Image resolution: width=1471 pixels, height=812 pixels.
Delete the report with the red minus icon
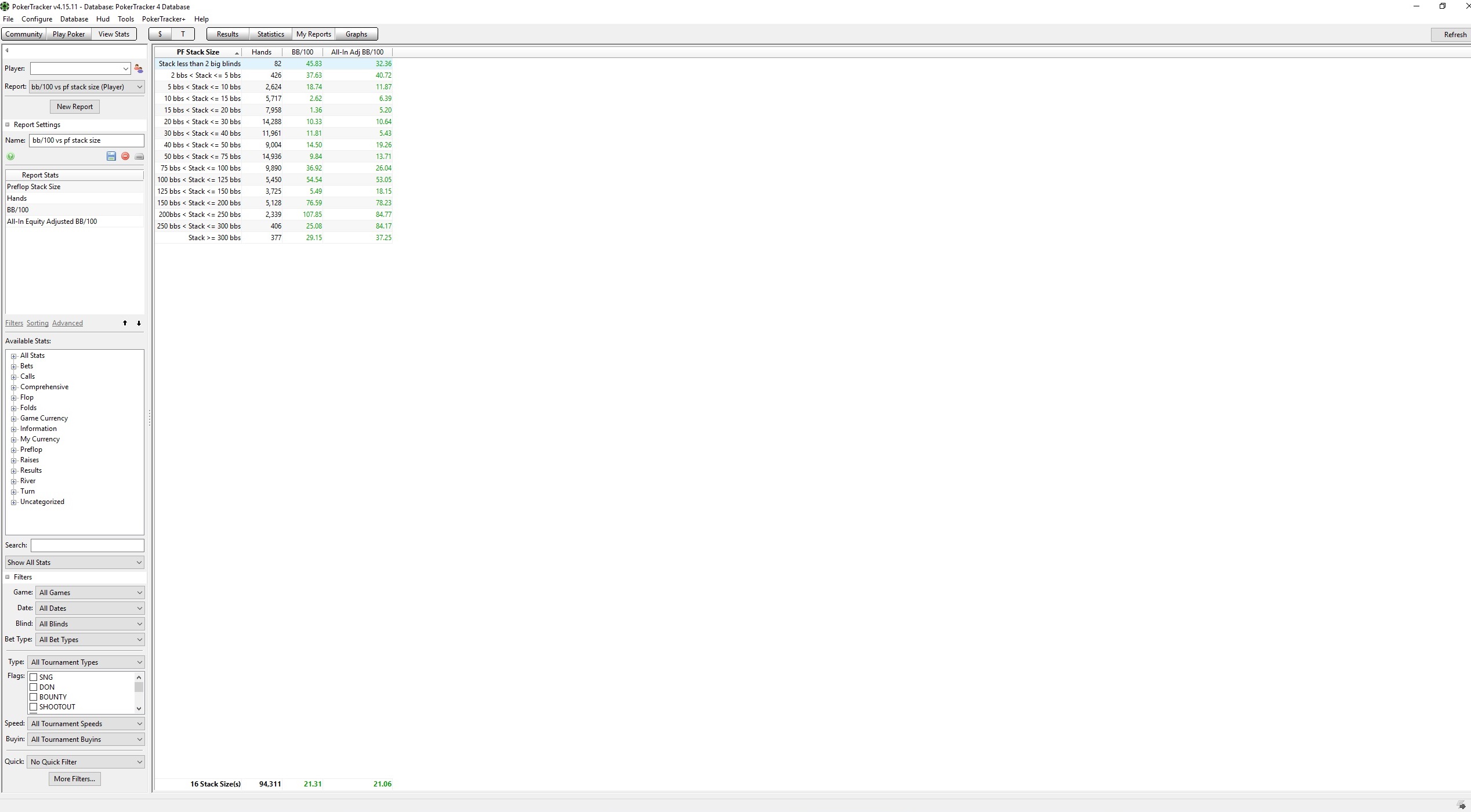click(x=125, y=156)
